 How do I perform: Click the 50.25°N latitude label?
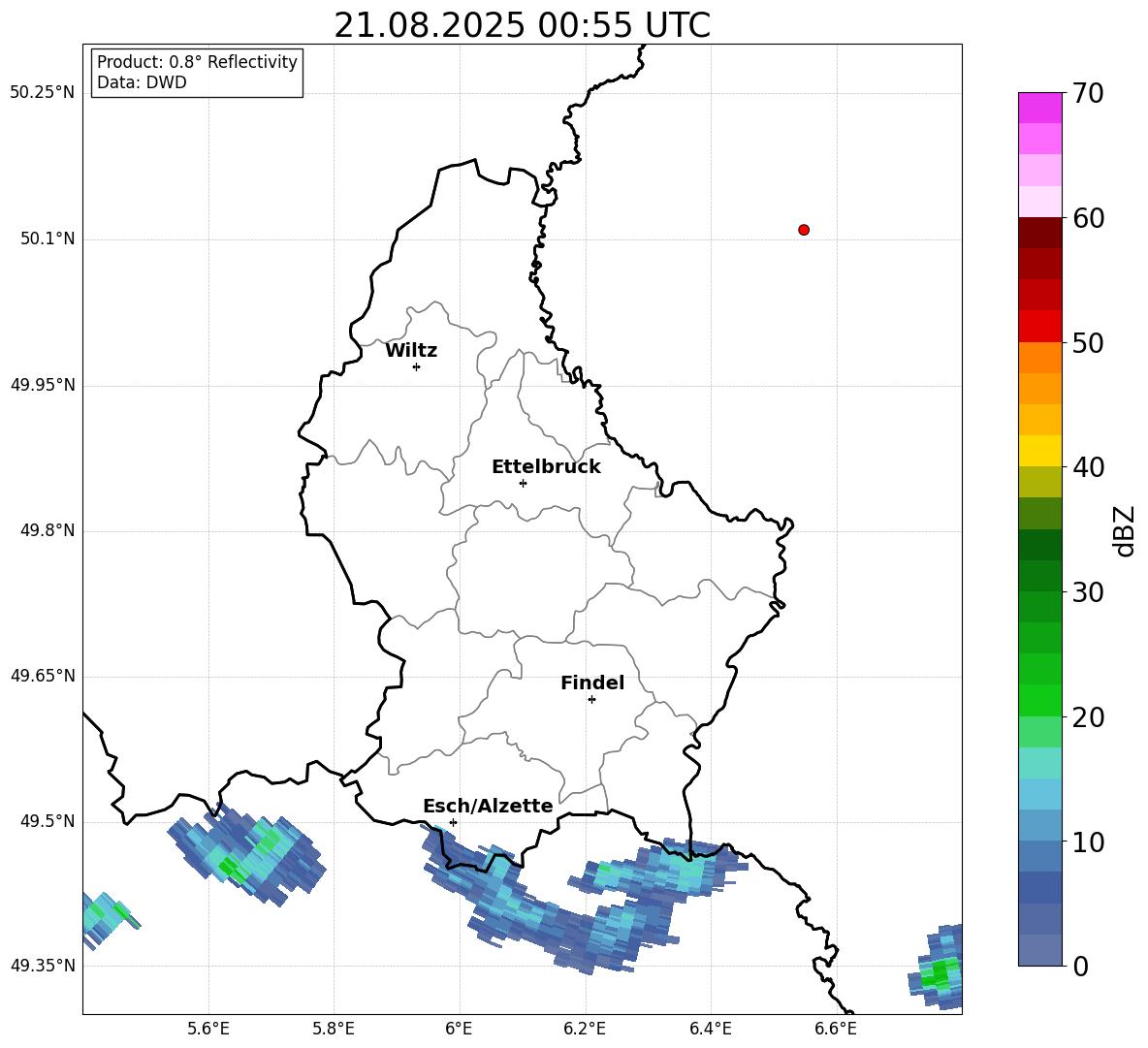(x=43, y=93)
